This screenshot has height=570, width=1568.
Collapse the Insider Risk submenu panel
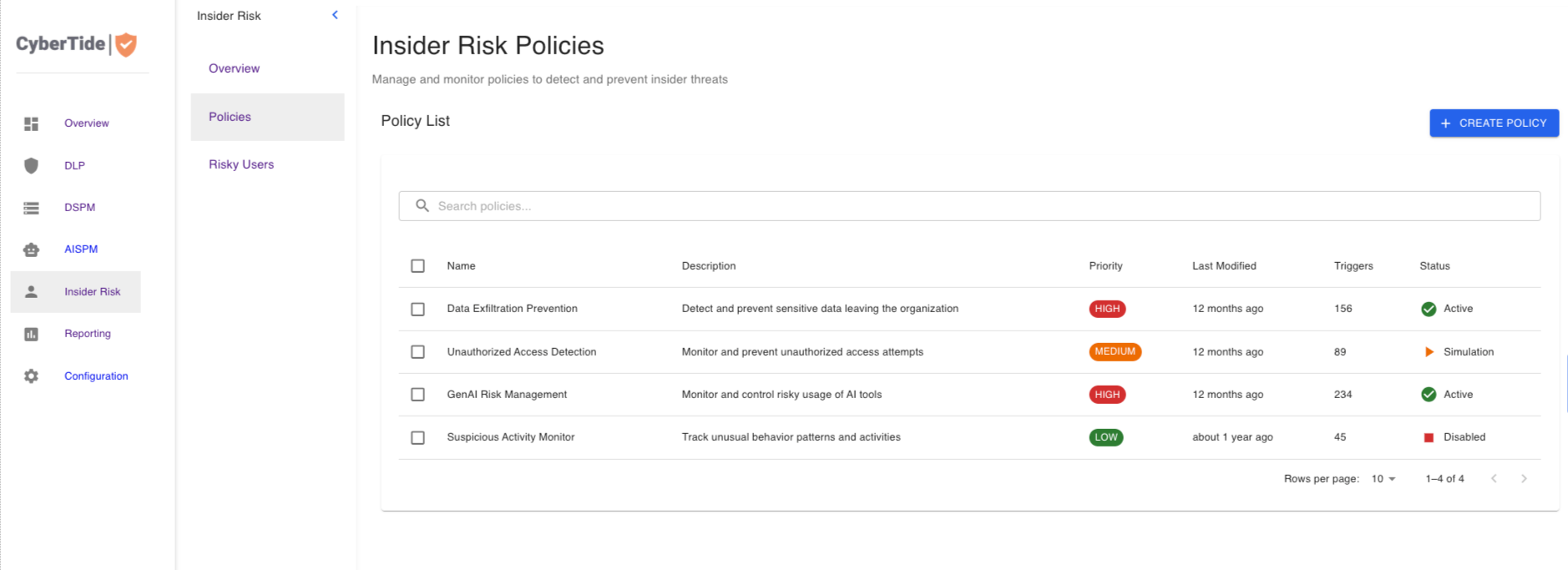335,15
